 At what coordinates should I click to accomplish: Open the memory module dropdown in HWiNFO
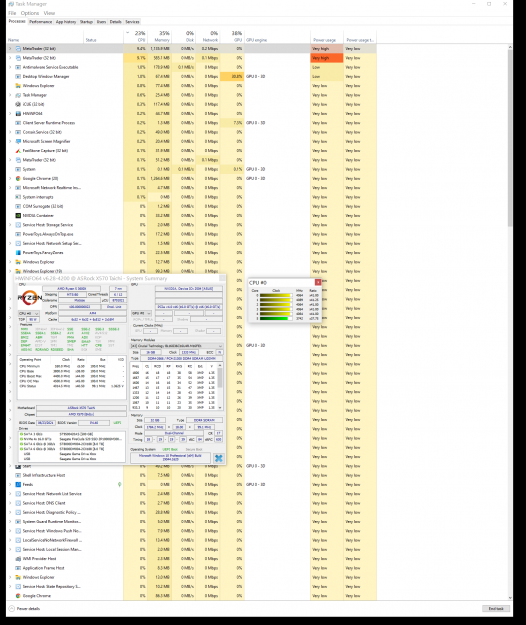pos(177,346)
